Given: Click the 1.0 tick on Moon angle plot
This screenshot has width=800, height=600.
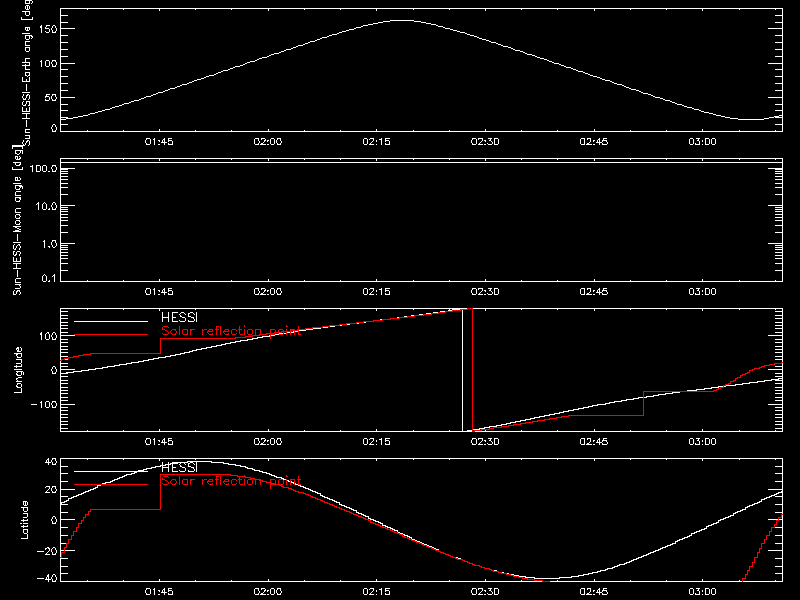Looking at the screenshot, I should coord(49,244).
